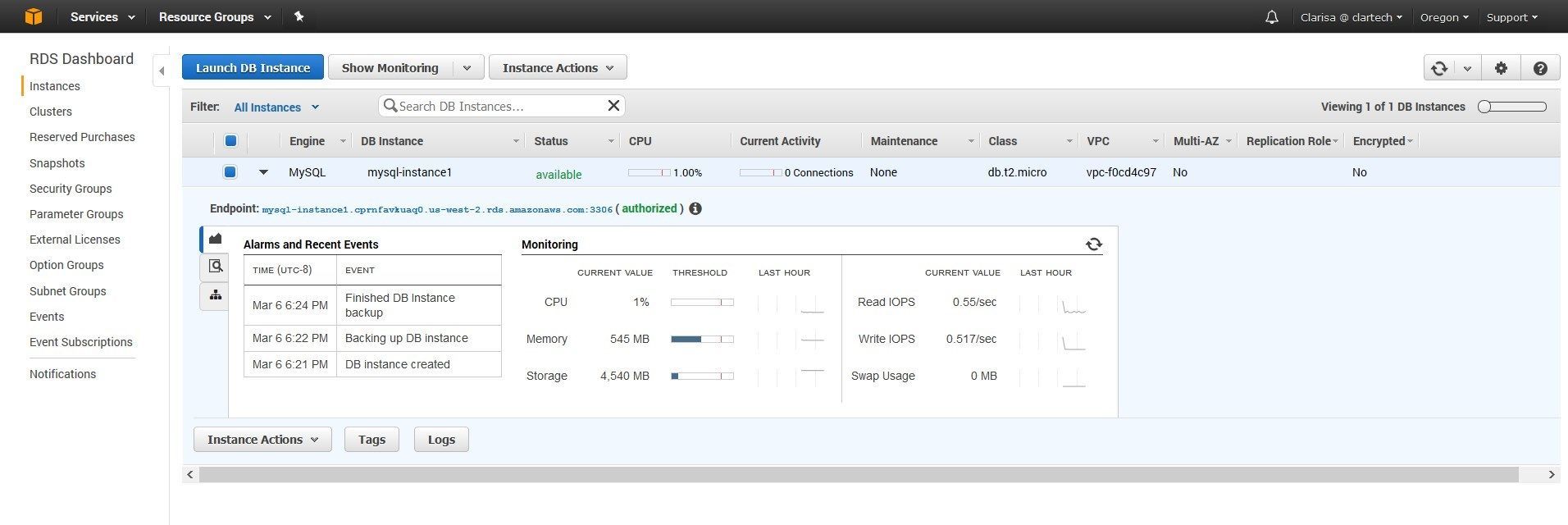Open the notifications bell
The width and height of the screenshot is (1568, 525).
click(x=1271, y=17)
